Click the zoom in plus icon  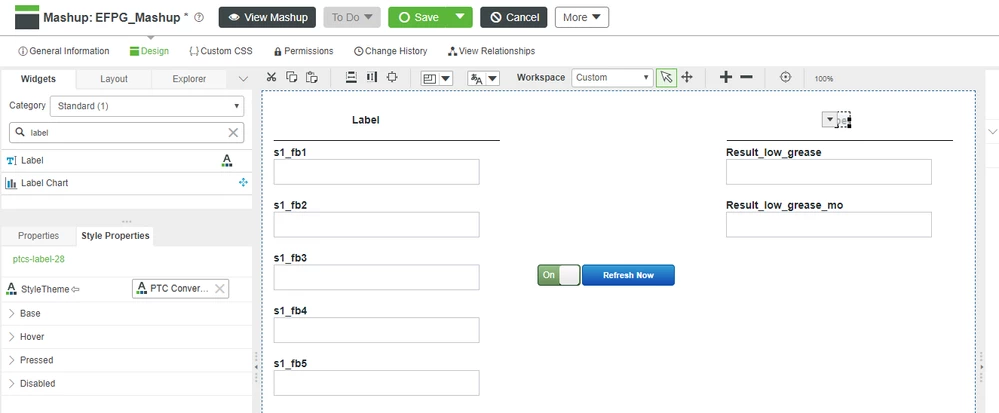tap(726, 77)
